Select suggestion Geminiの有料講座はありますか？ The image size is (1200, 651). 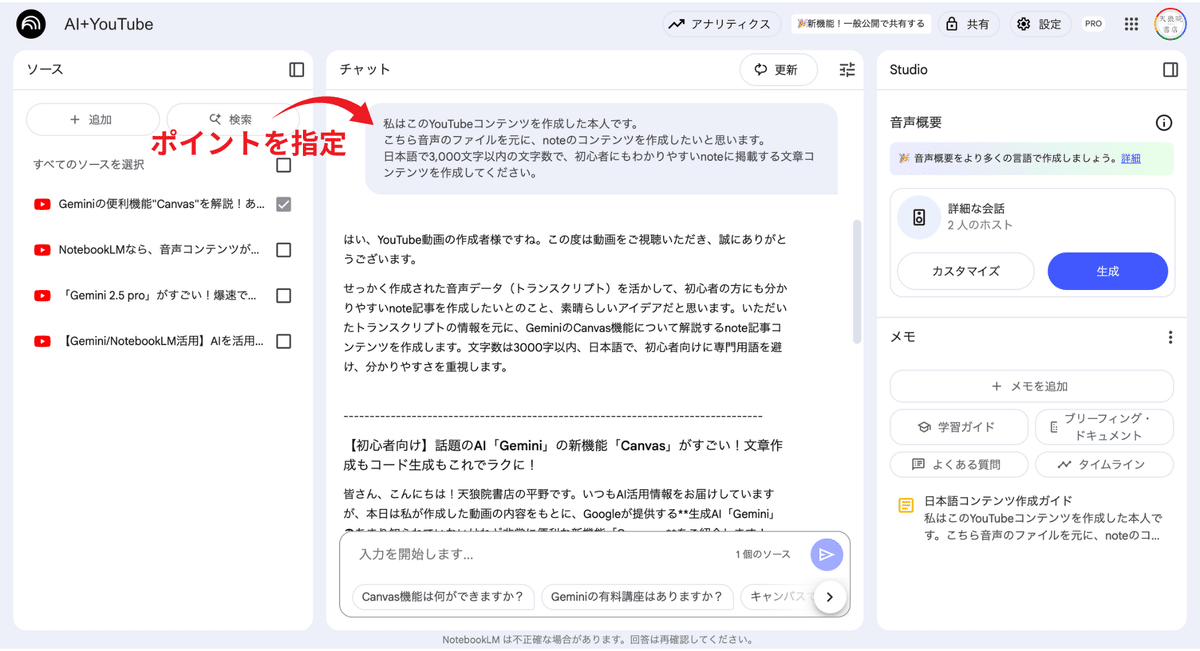click(637, 597)
